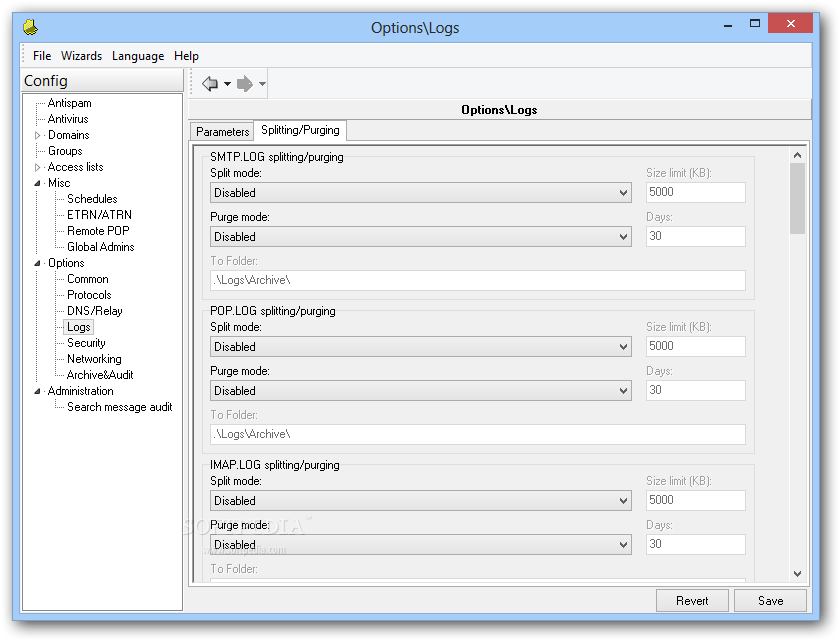Open IMAP.LOG Split mode dropdown
840x641 pixels.
421,501
